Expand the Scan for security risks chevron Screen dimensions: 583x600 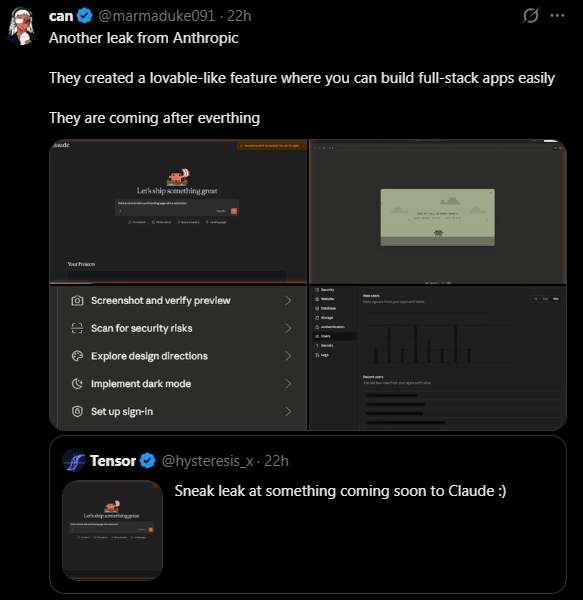(288, 328)
